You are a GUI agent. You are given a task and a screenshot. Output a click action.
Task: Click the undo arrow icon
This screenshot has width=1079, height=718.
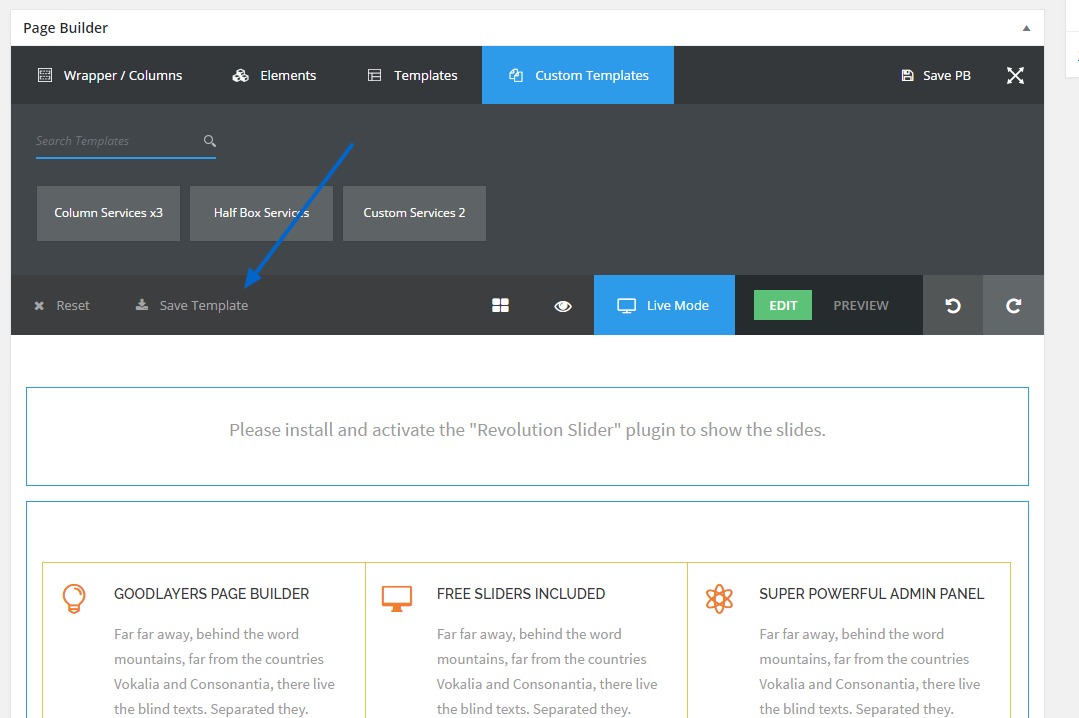(x=953, y=306)
